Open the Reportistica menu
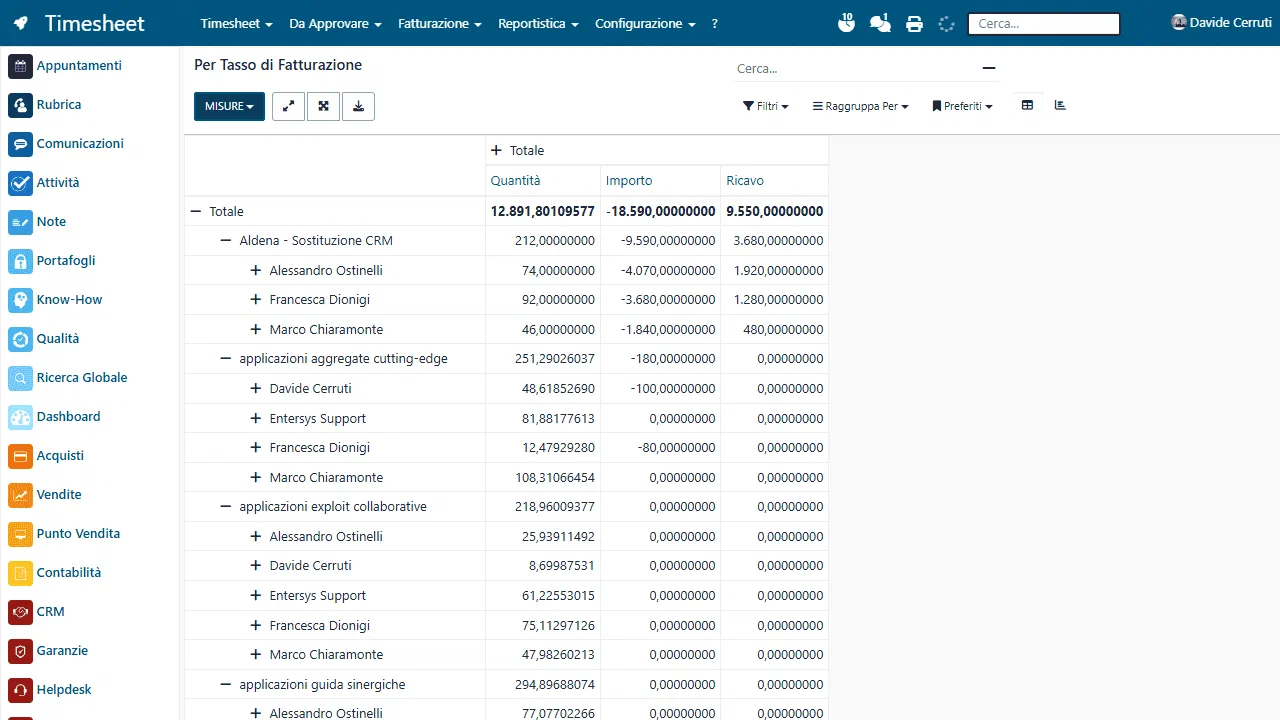The image size is (1280, 720). point(538,23)
